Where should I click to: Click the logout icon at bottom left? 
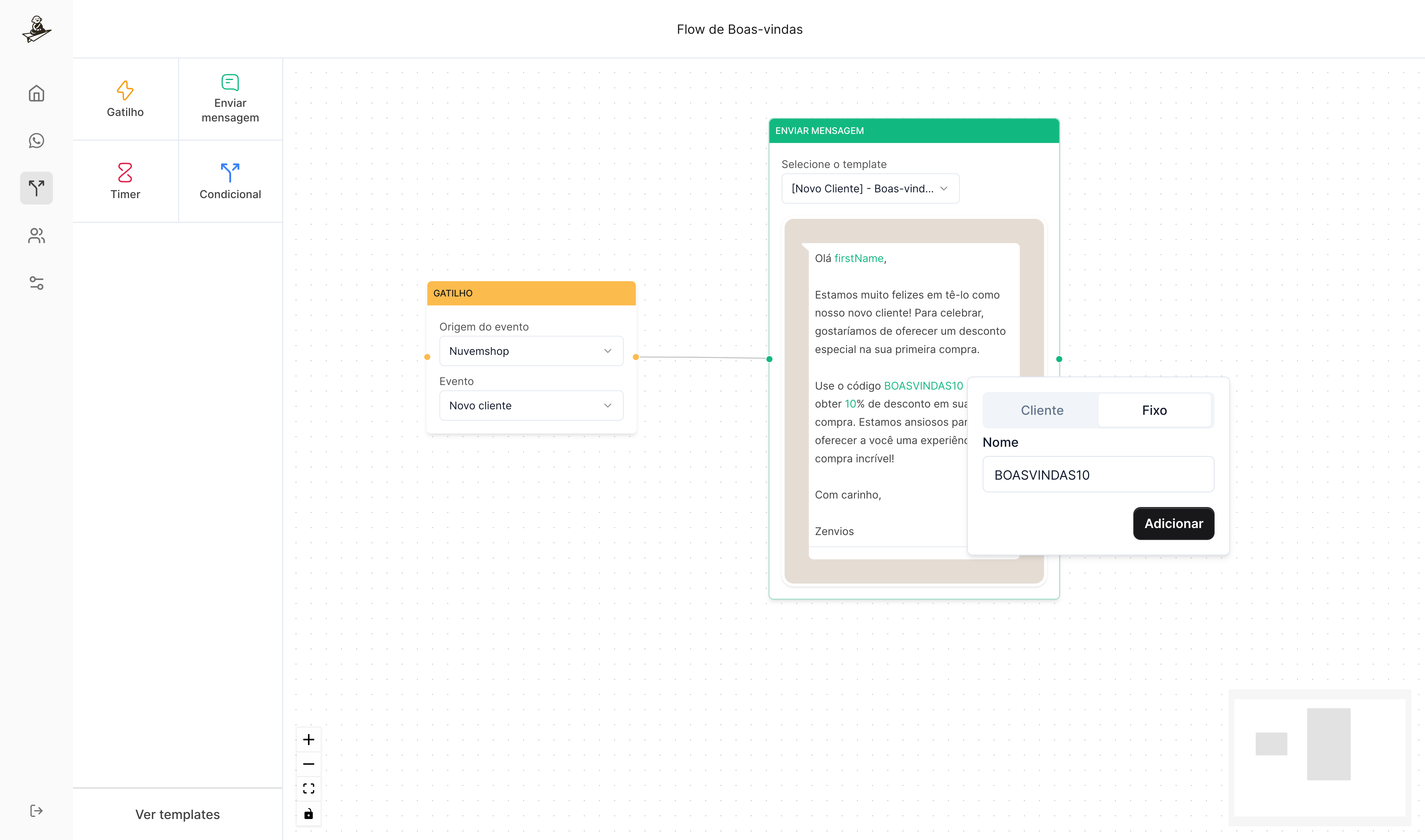(36, 810)
